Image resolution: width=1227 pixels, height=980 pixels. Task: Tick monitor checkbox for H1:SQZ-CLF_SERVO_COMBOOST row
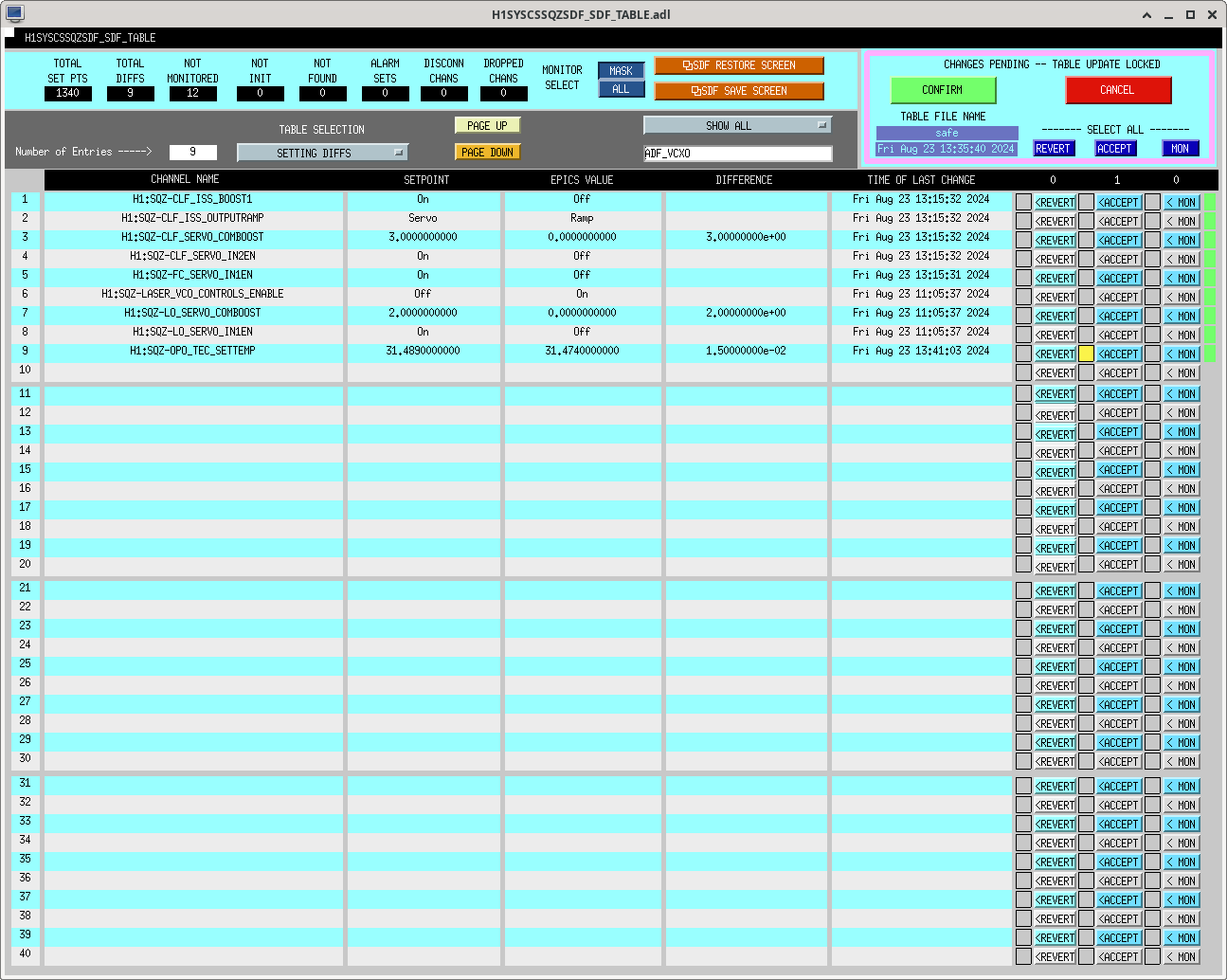(1152, 240)
